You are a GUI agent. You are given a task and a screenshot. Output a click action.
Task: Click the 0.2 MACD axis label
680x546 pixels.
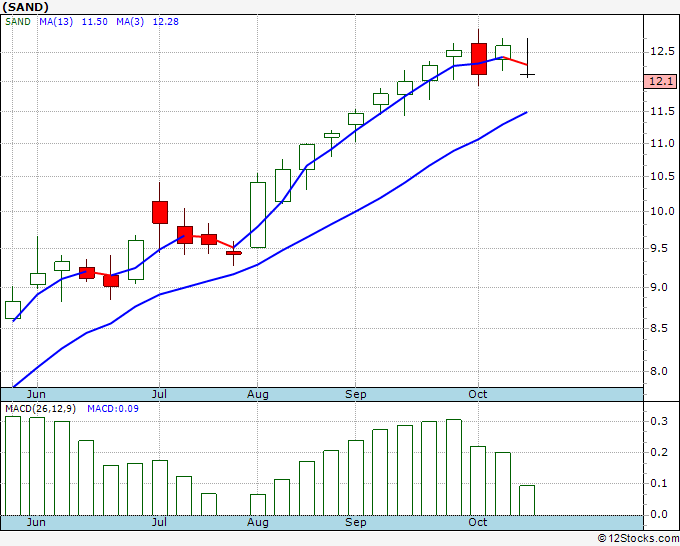click(x=659, y=452)
